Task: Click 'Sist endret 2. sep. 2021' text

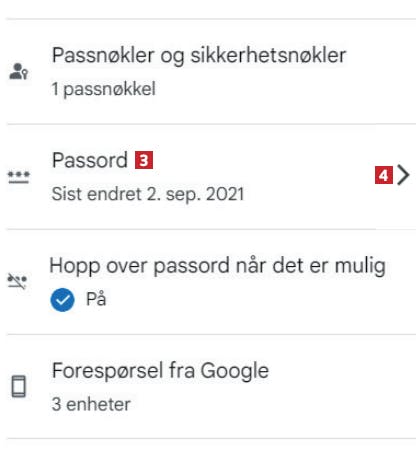Action: click(148, 194)
